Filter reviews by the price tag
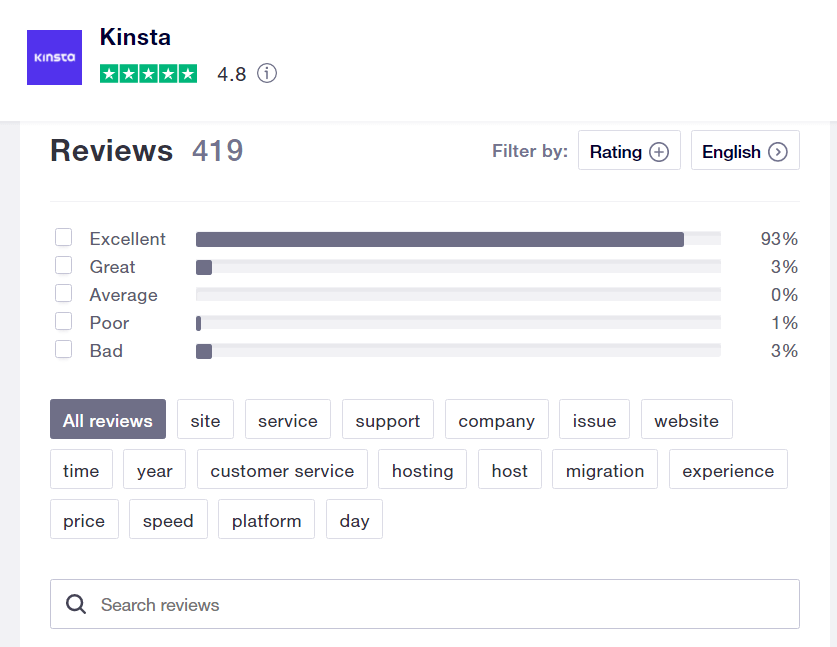Image resolution: width=837 pixels, height=647 pixels. point(84,519)
